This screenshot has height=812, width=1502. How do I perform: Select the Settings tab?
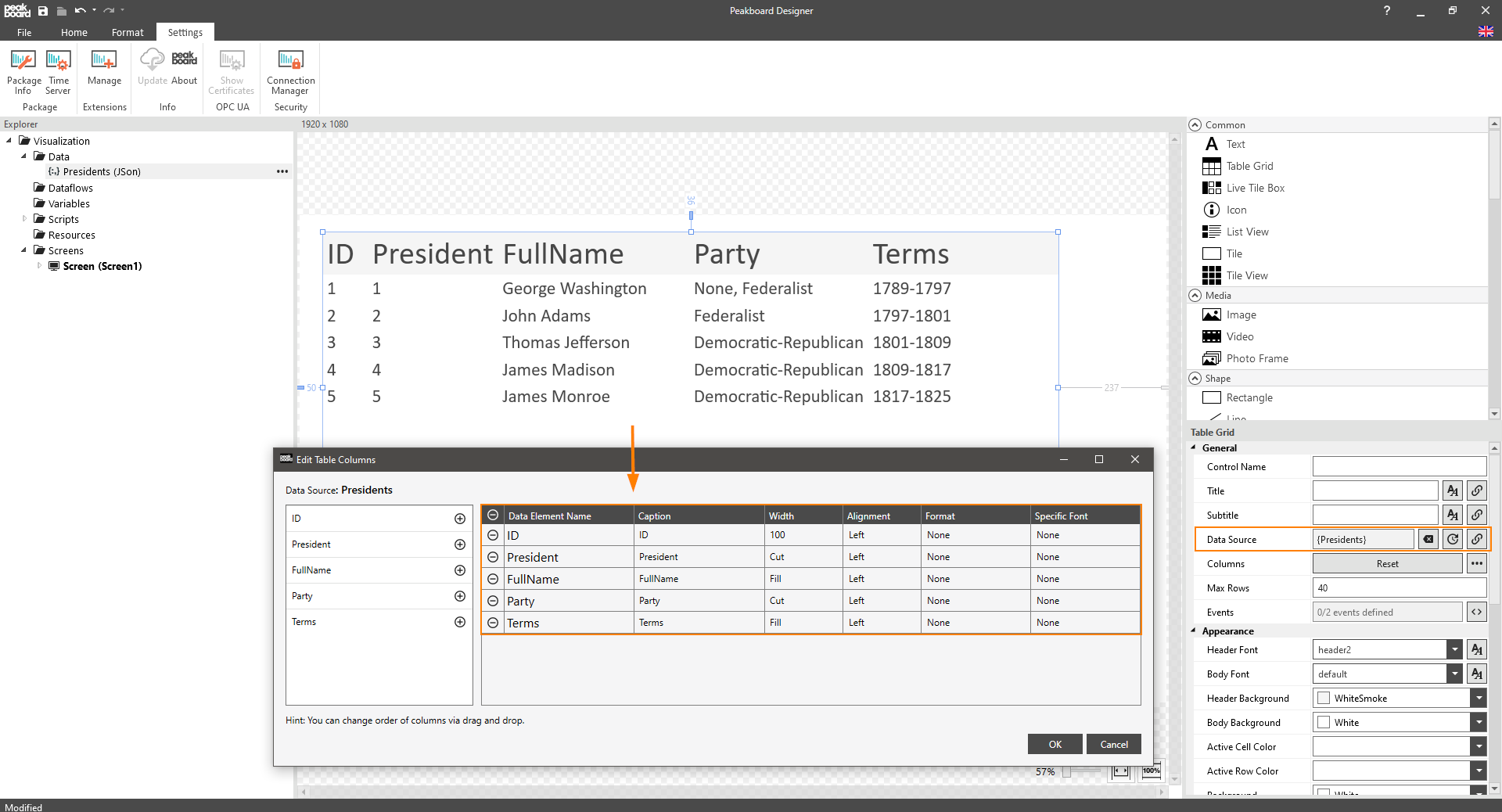pyautogui.click(x=185, y=32)
